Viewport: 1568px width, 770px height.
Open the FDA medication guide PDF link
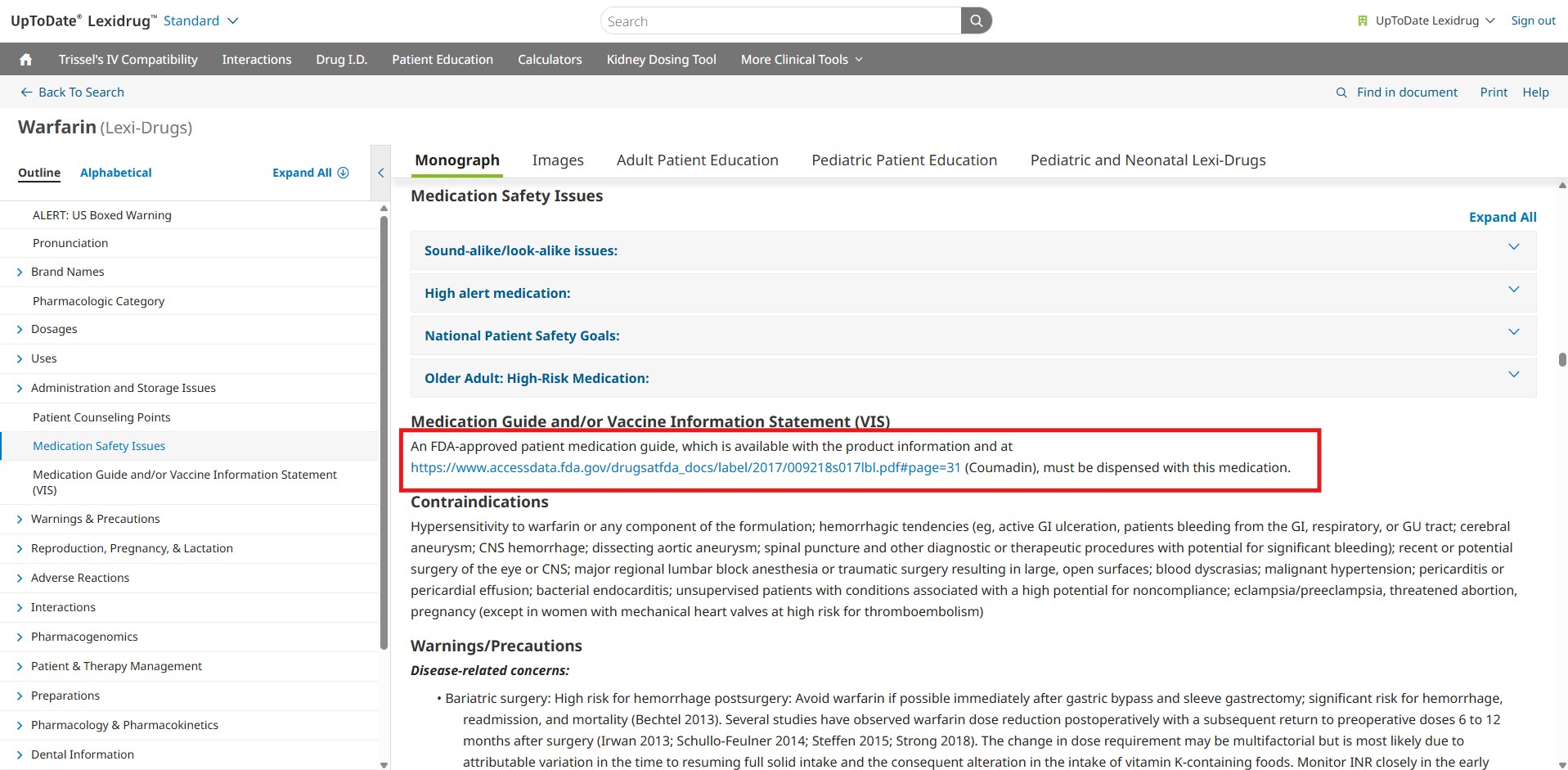coord(685,467)
